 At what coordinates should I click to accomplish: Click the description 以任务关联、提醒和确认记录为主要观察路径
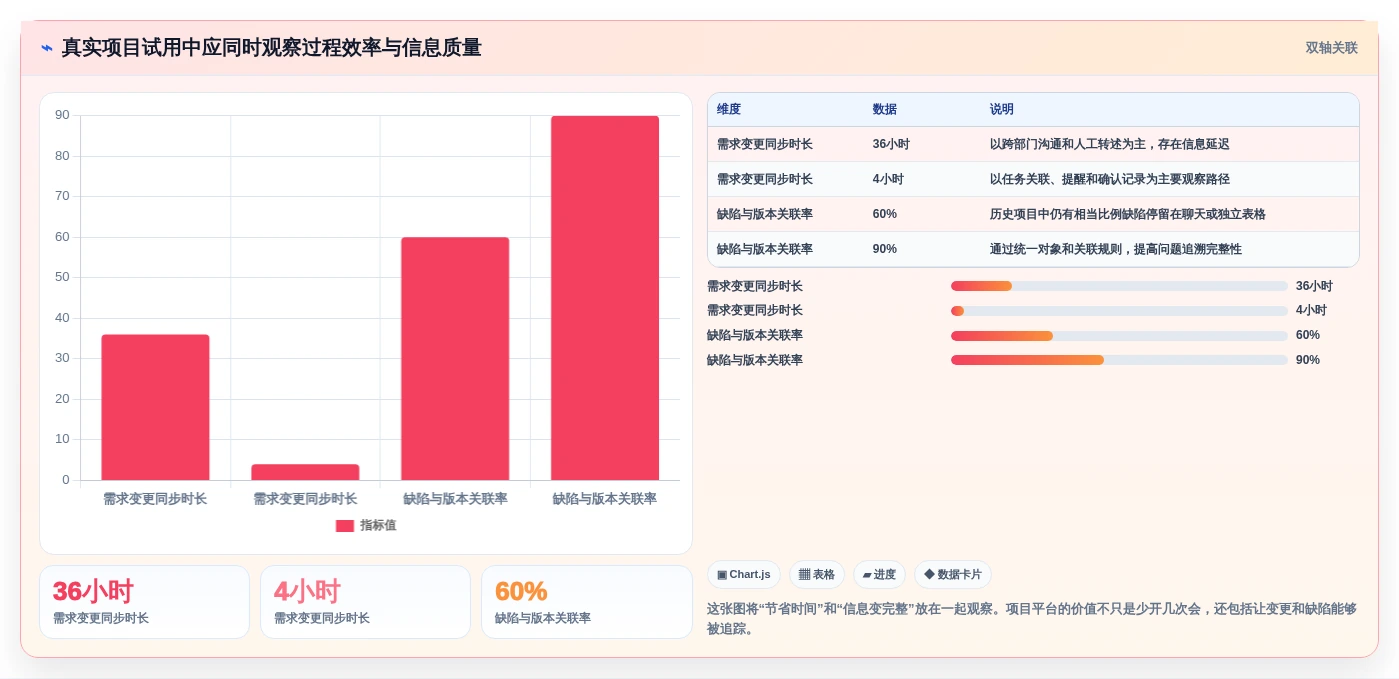point(1110,179)
